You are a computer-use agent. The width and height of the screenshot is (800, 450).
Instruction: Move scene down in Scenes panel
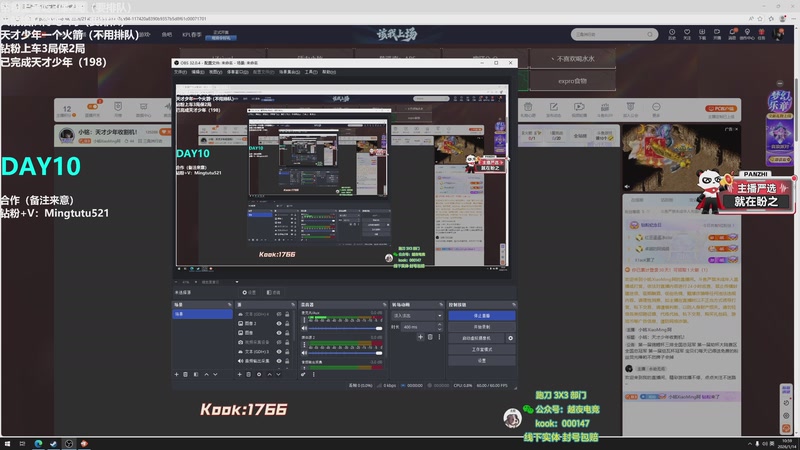coord(215,374)
